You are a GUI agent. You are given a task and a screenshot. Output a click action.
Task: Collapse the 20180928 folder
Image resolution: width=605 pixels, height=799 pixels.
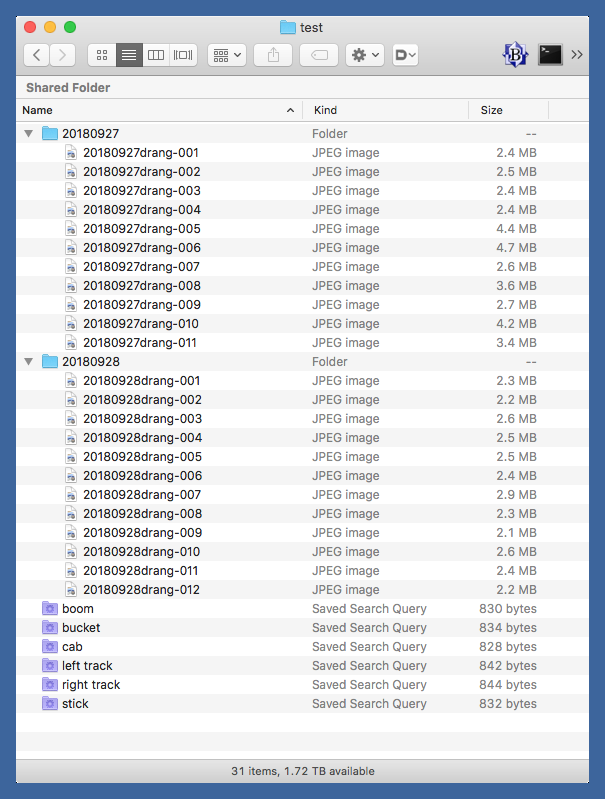tap(28, 362)
